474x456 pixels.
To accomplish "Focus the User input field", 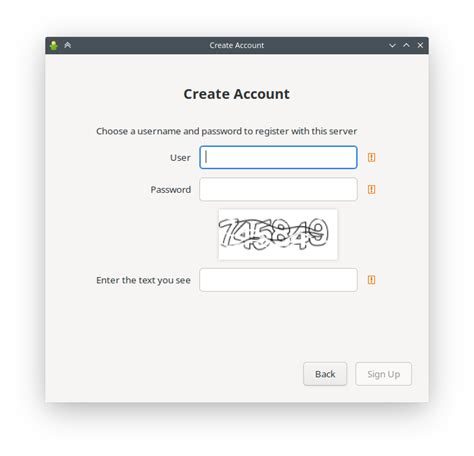I will (x=278, y=157).
